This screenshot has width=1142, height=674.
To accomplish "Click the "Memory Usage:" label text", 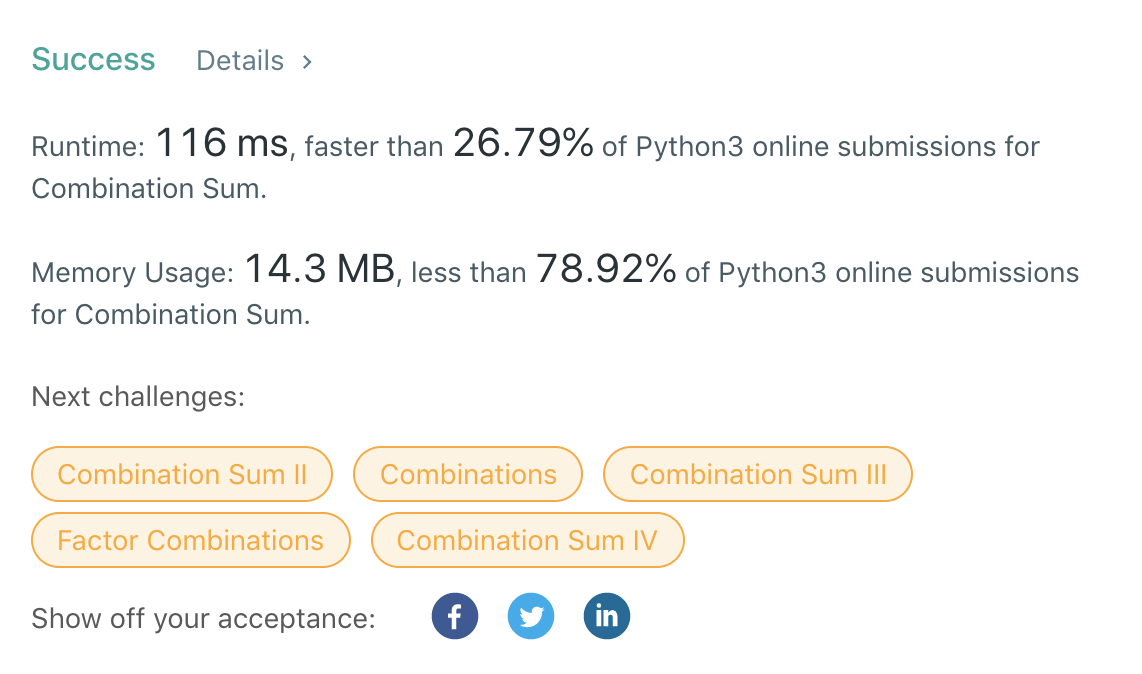I will click(x=133, y=273).
